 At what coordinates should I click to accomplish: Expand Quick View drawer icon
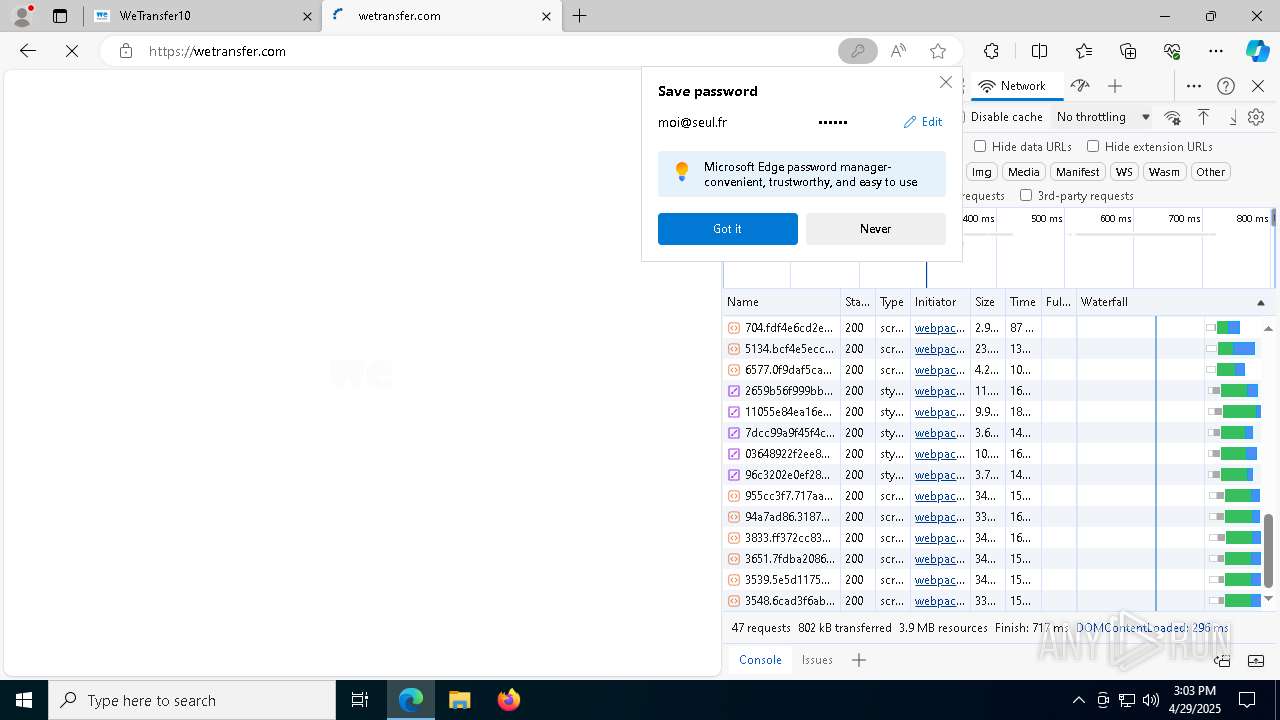1256,660
